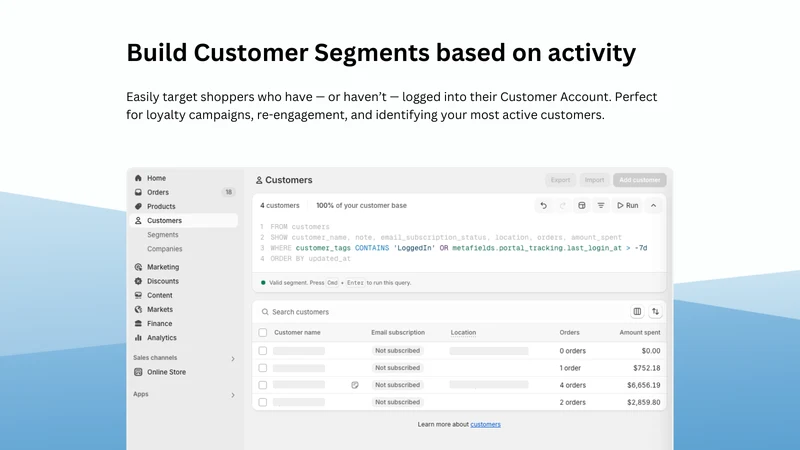Click the Email subscription column header

[398, 333]
